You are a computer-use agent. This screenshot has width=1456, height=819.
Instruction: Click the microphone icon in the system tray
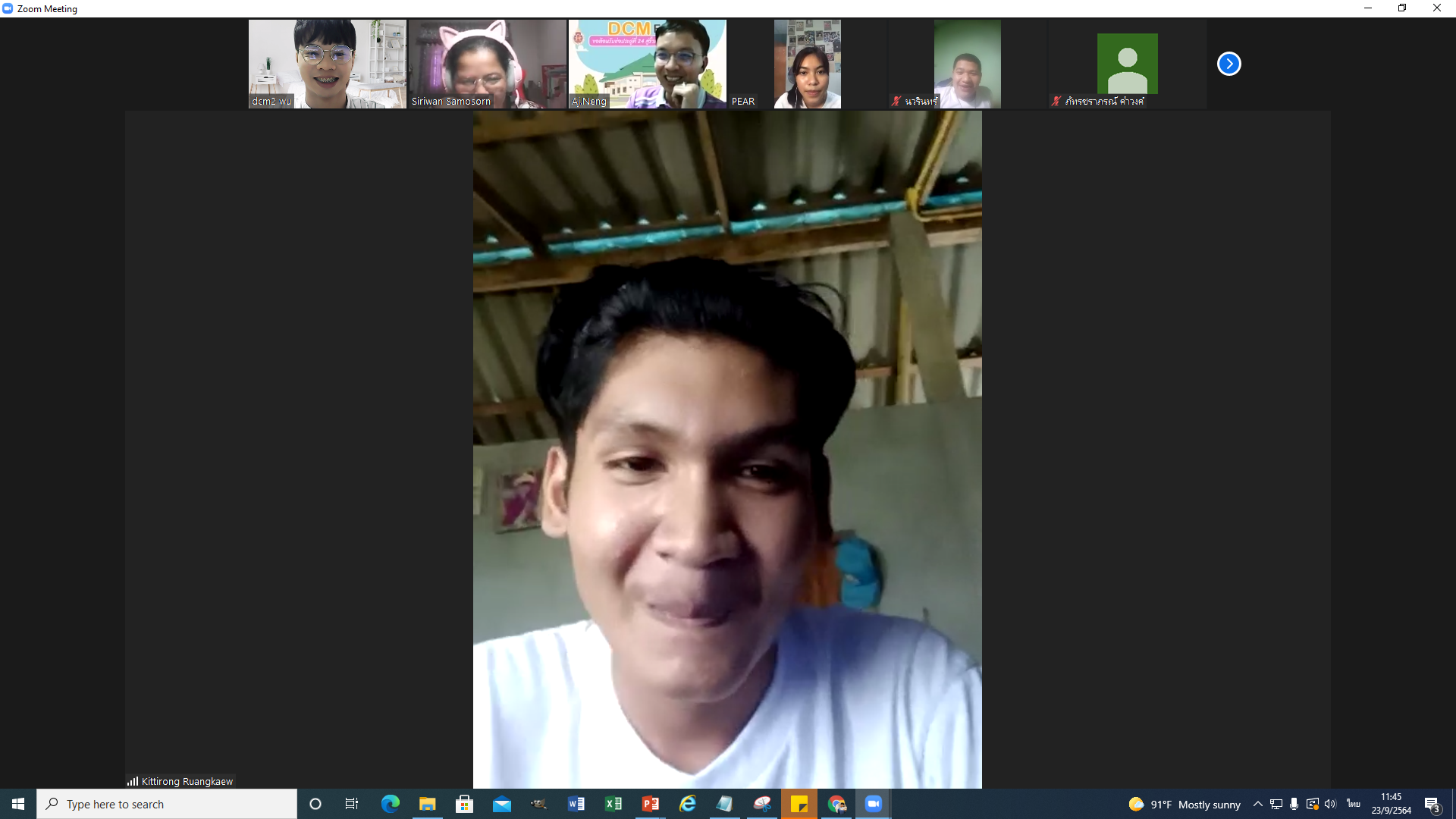point(1294,804)
